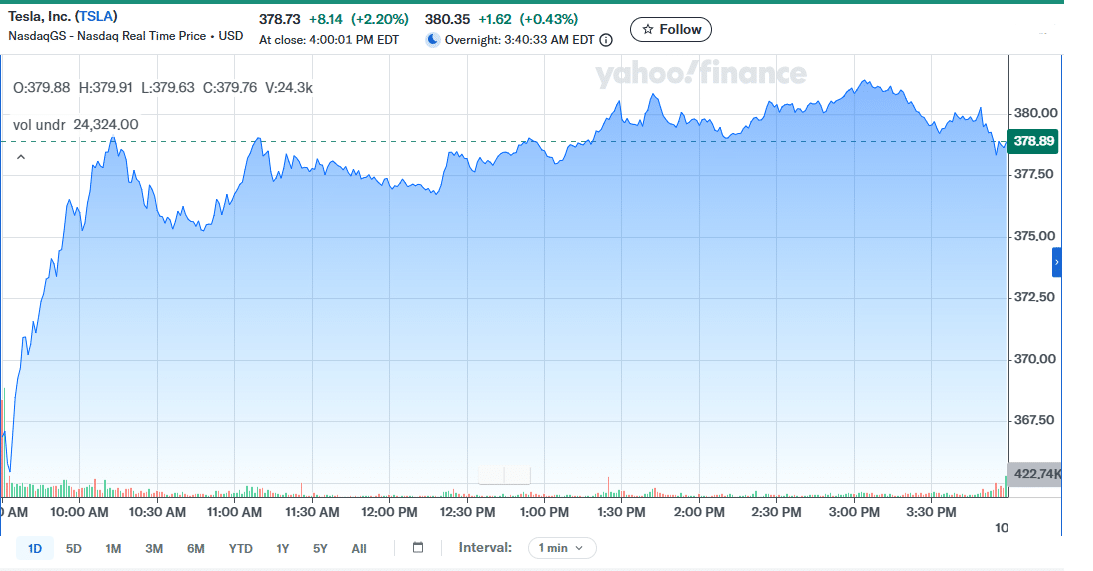Click the 2:00 PM time label
The width and height of the screenshot is (1093, 571).
click(x=699, y=512)
